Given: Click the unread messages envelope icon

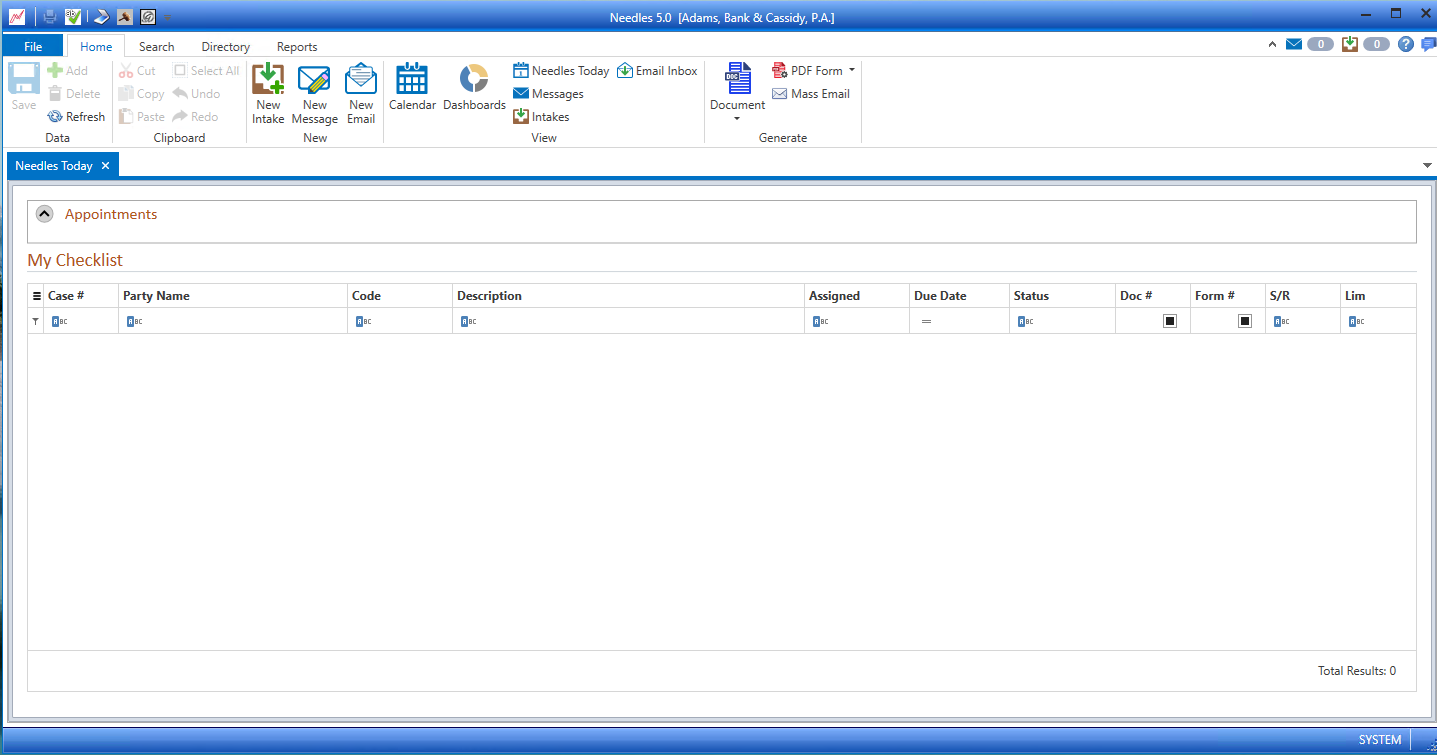Looking at the screenshot, I should 1294,44.
